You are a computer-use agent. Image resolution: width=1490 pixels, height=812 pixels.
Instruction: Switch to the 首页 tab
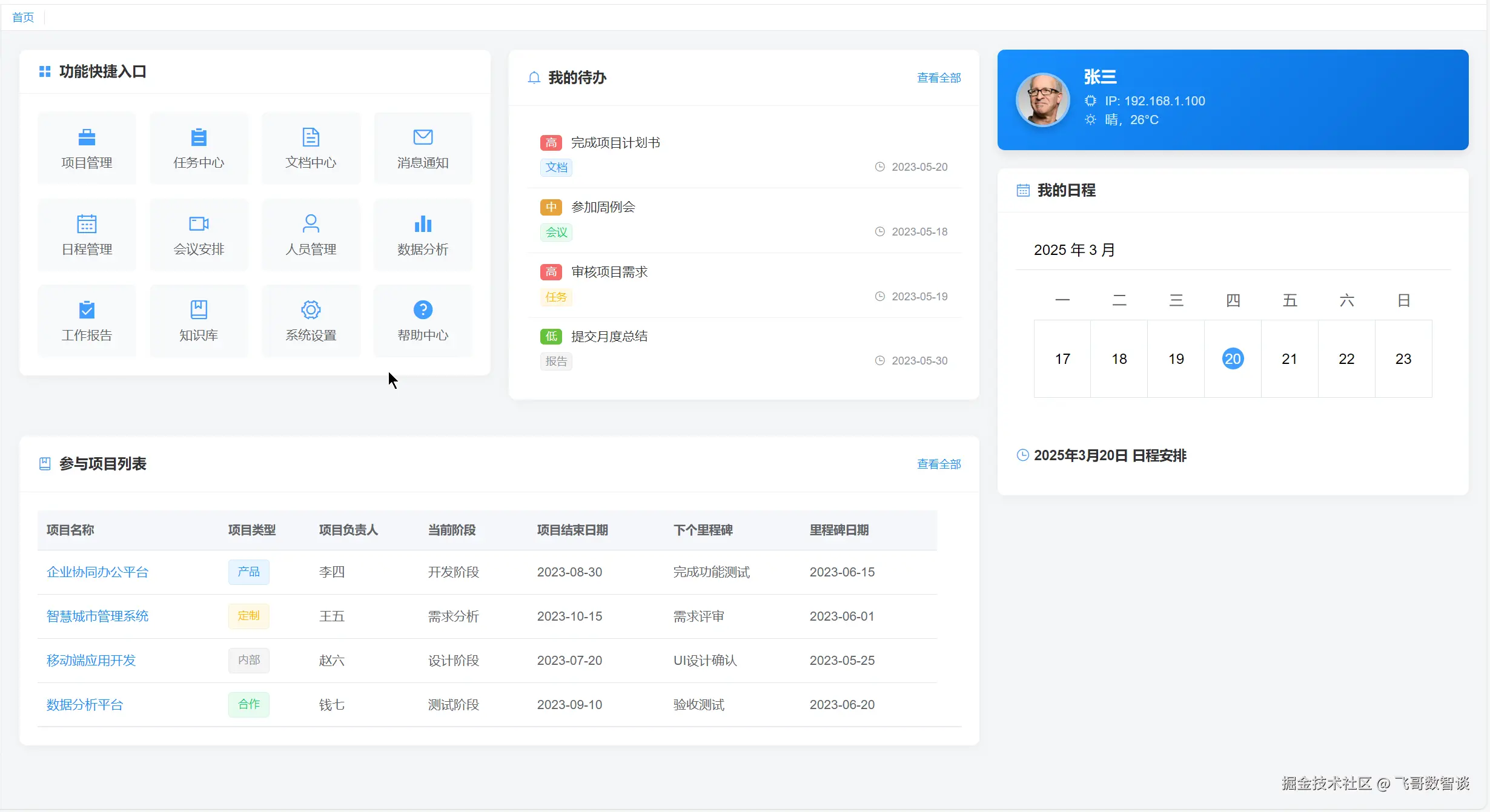(23, 18)
